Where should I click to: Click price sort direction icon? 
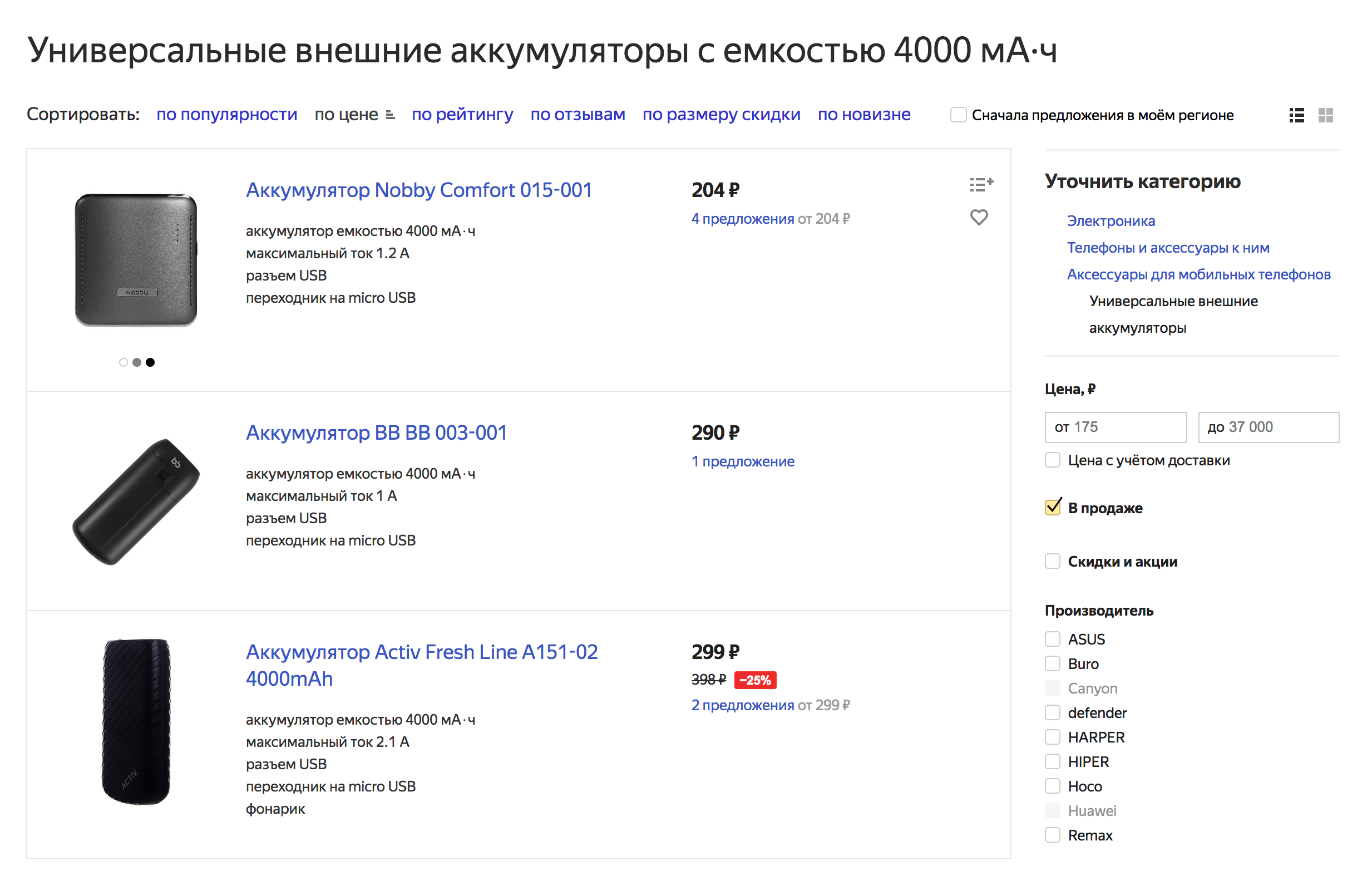(x=390, y=115)
